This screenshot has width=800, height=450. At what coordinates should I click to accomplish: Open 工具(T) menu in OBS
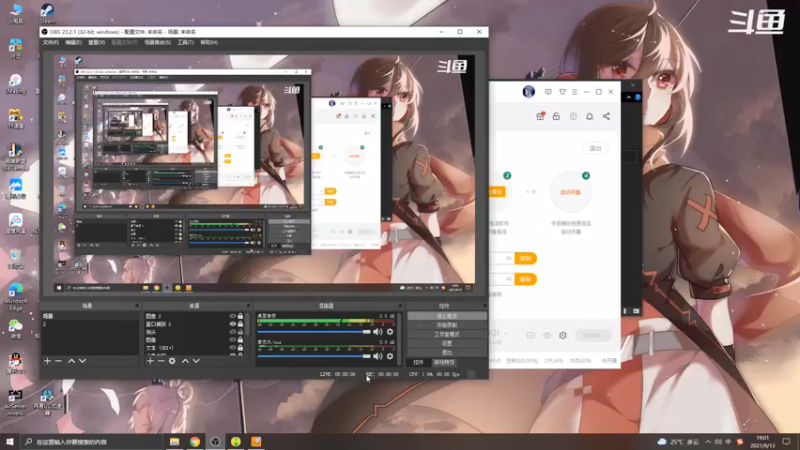[x=186, y=42]
